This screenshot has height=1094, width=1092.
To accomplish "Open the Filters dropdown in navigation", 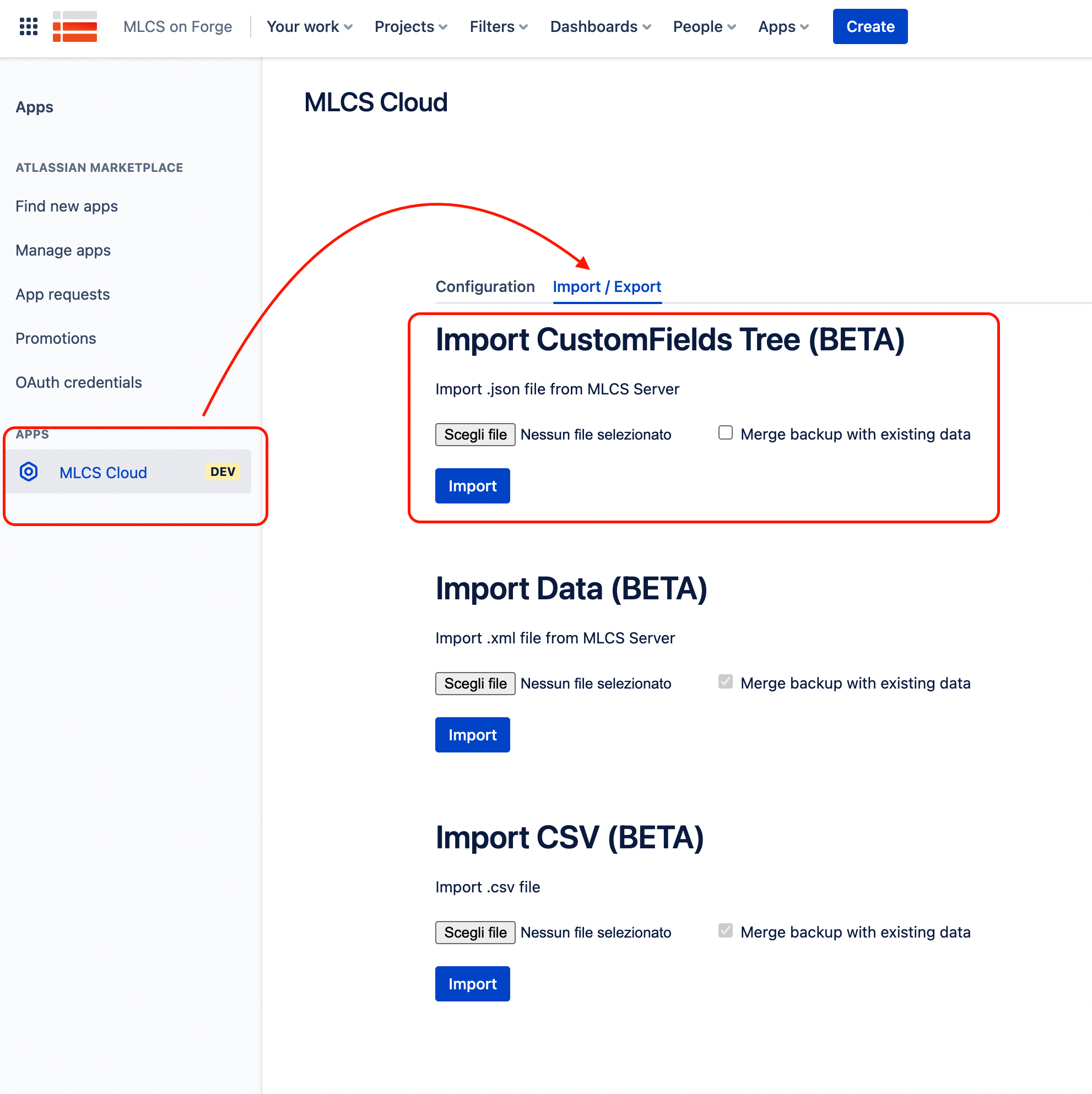I will (x=499, y=26).
